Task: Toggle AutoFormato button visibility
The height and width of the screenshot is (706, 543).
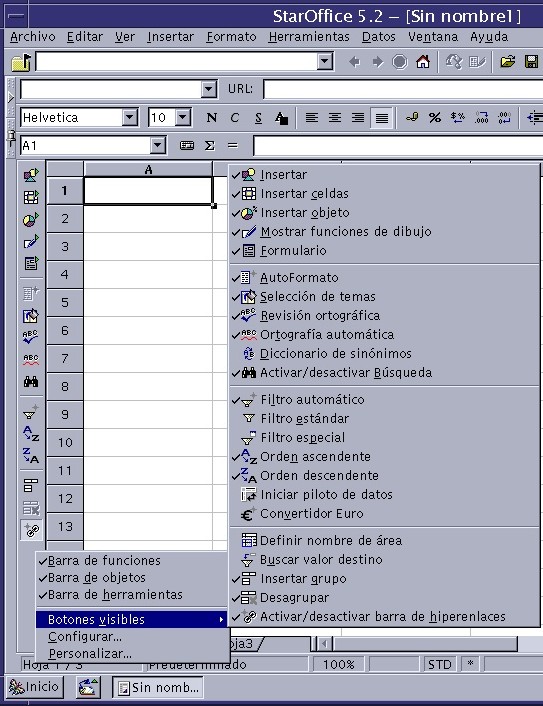Action: [384, 277]
